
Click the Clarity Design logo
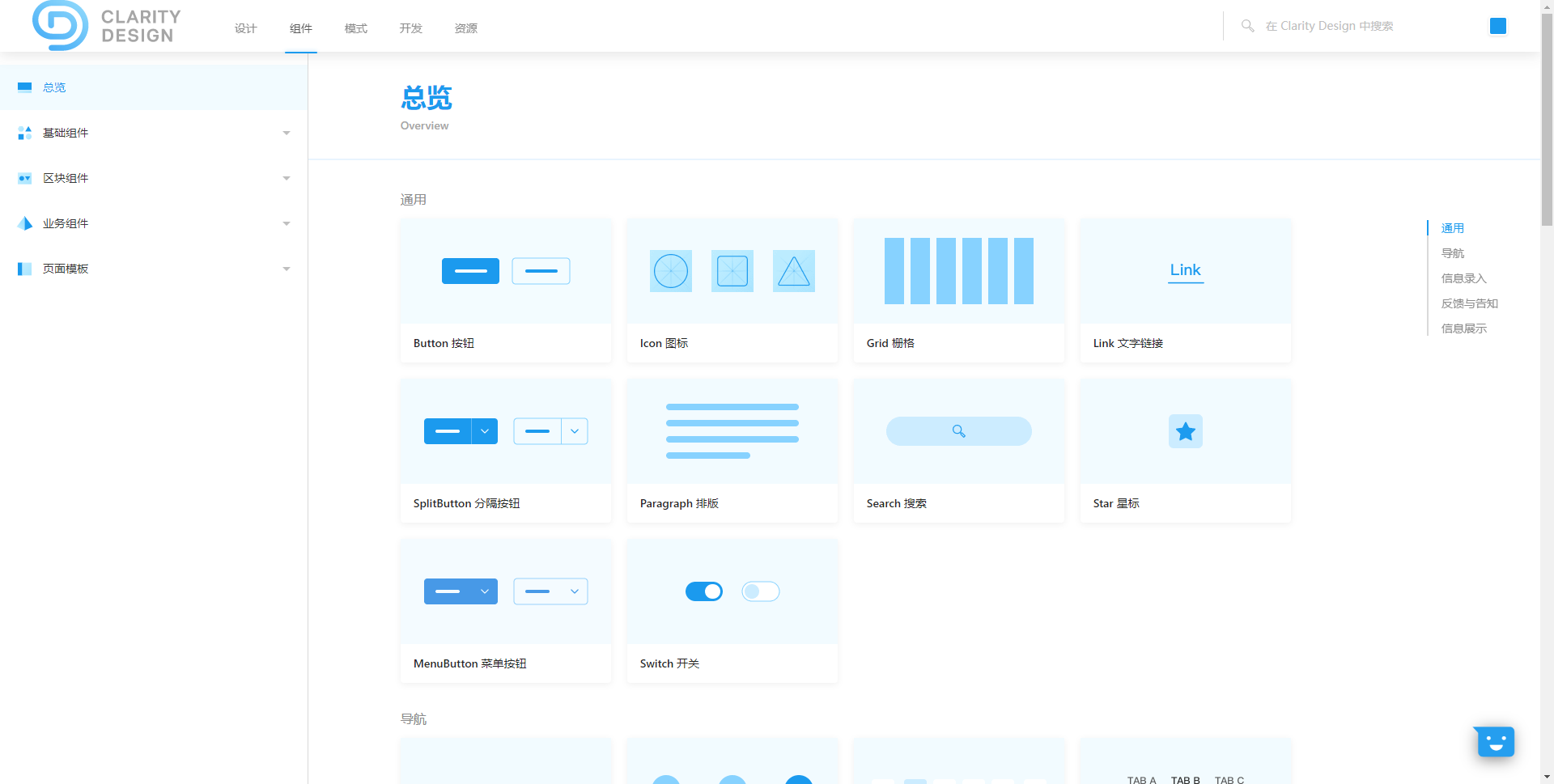pyautogui.click(x=107, y=26)
